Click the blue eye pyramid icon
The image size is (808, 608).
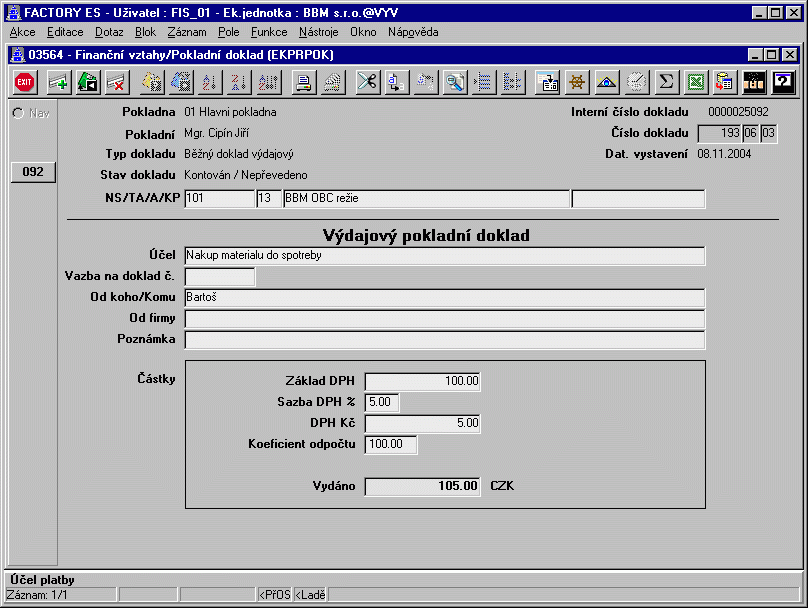[607, 82]
